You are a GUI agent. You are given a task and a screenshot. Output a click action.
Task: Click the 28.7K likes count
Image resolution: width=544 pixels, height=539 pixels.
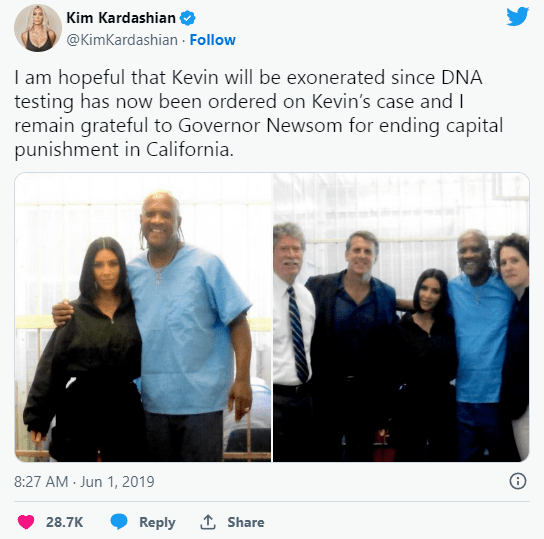(x=65, y=522)
